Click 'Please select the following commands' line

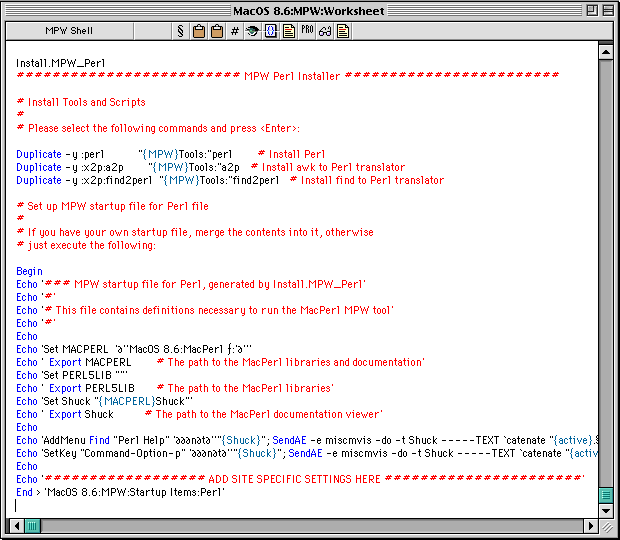(158, 128)
